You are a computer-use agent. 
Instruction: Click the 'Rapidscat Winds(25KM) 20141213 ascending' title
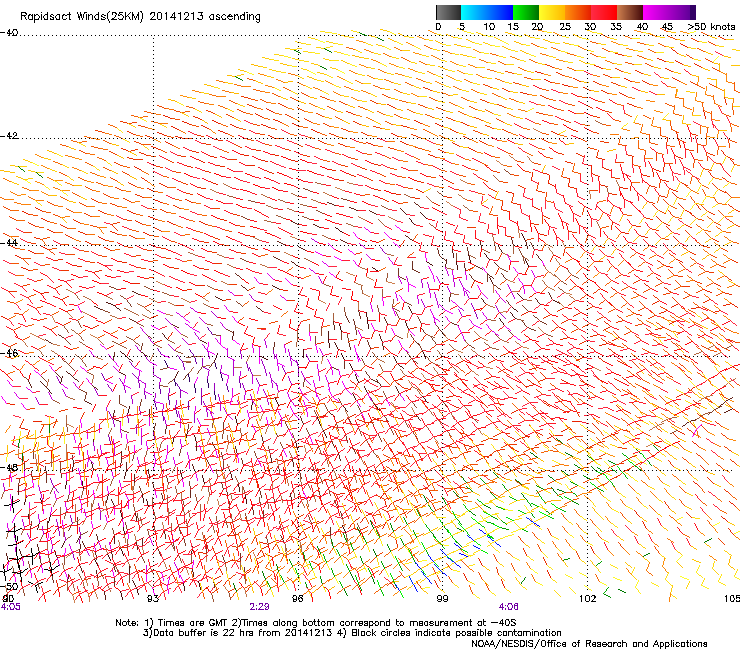click(x=140, y=17)
